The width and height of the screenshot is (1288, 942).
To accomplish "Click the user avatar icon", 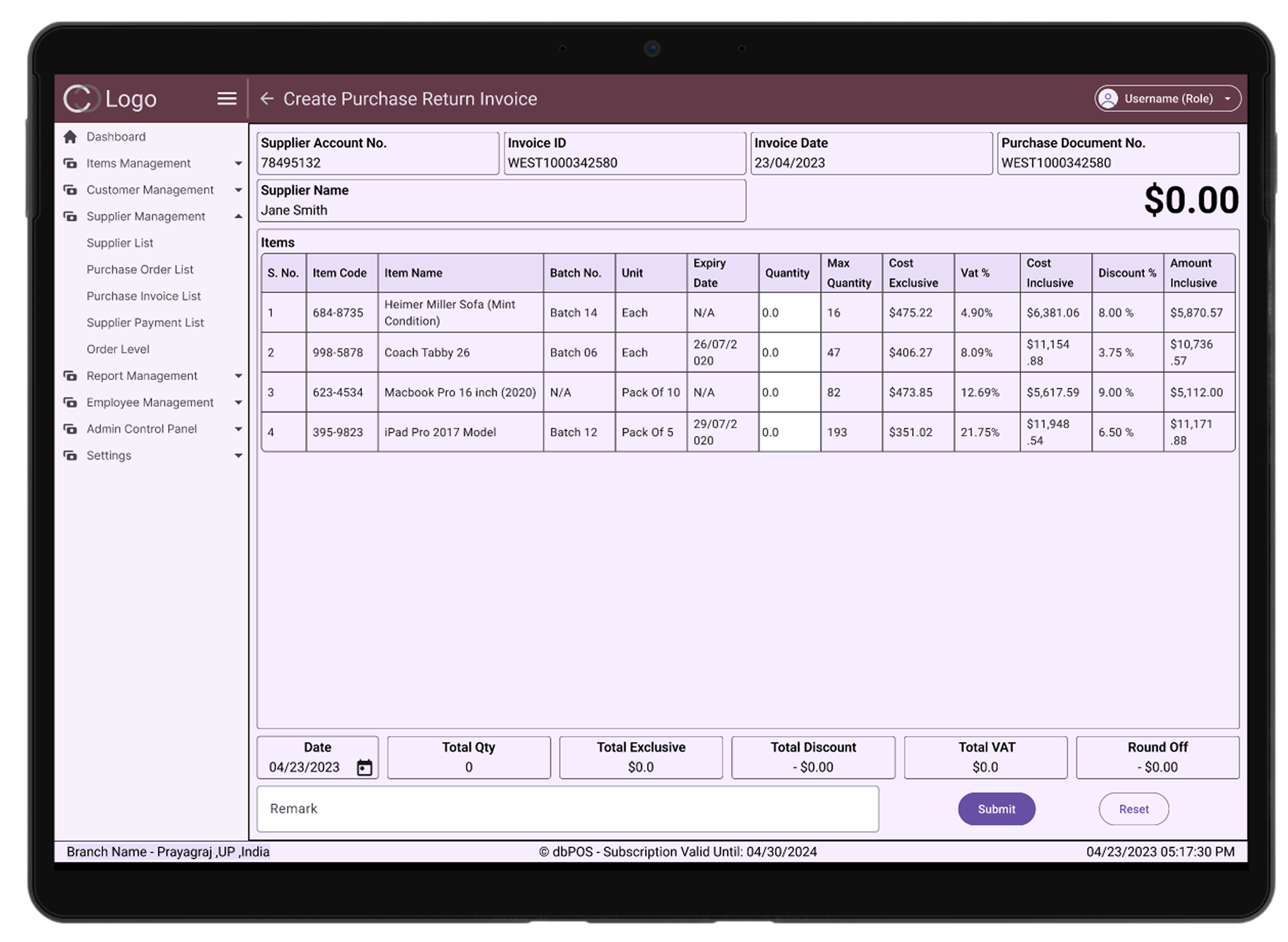I will pos(1108,99).
